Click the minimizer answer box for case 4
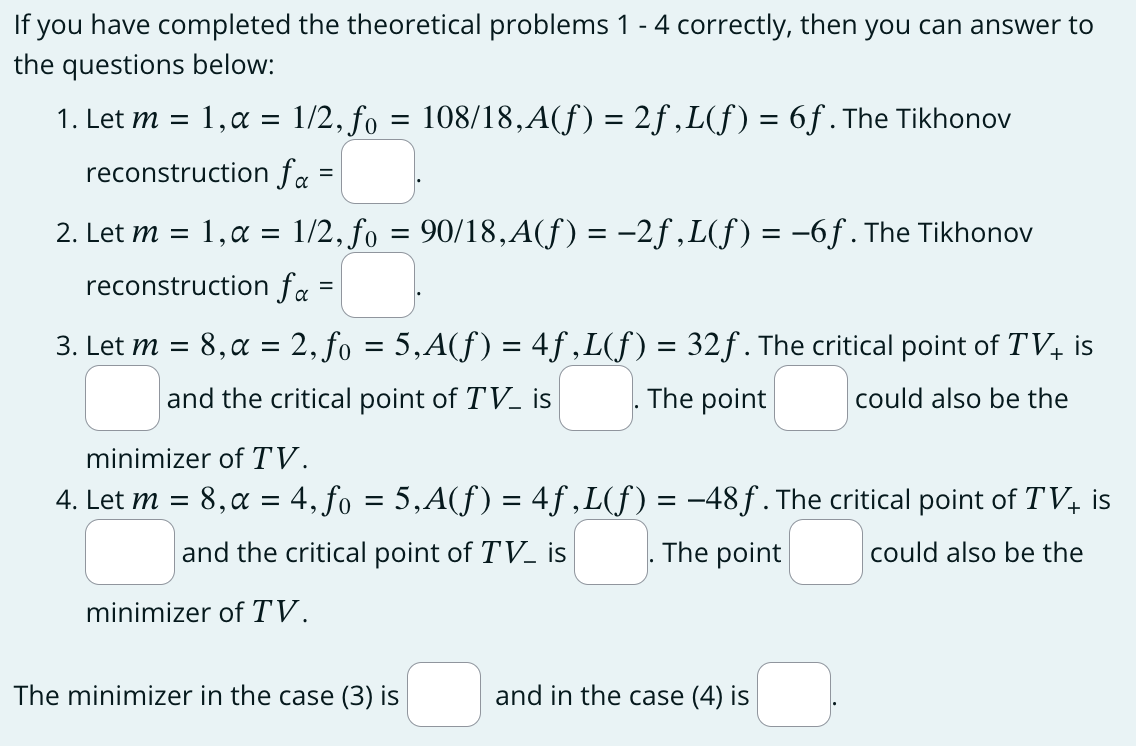 coord(792,694)
